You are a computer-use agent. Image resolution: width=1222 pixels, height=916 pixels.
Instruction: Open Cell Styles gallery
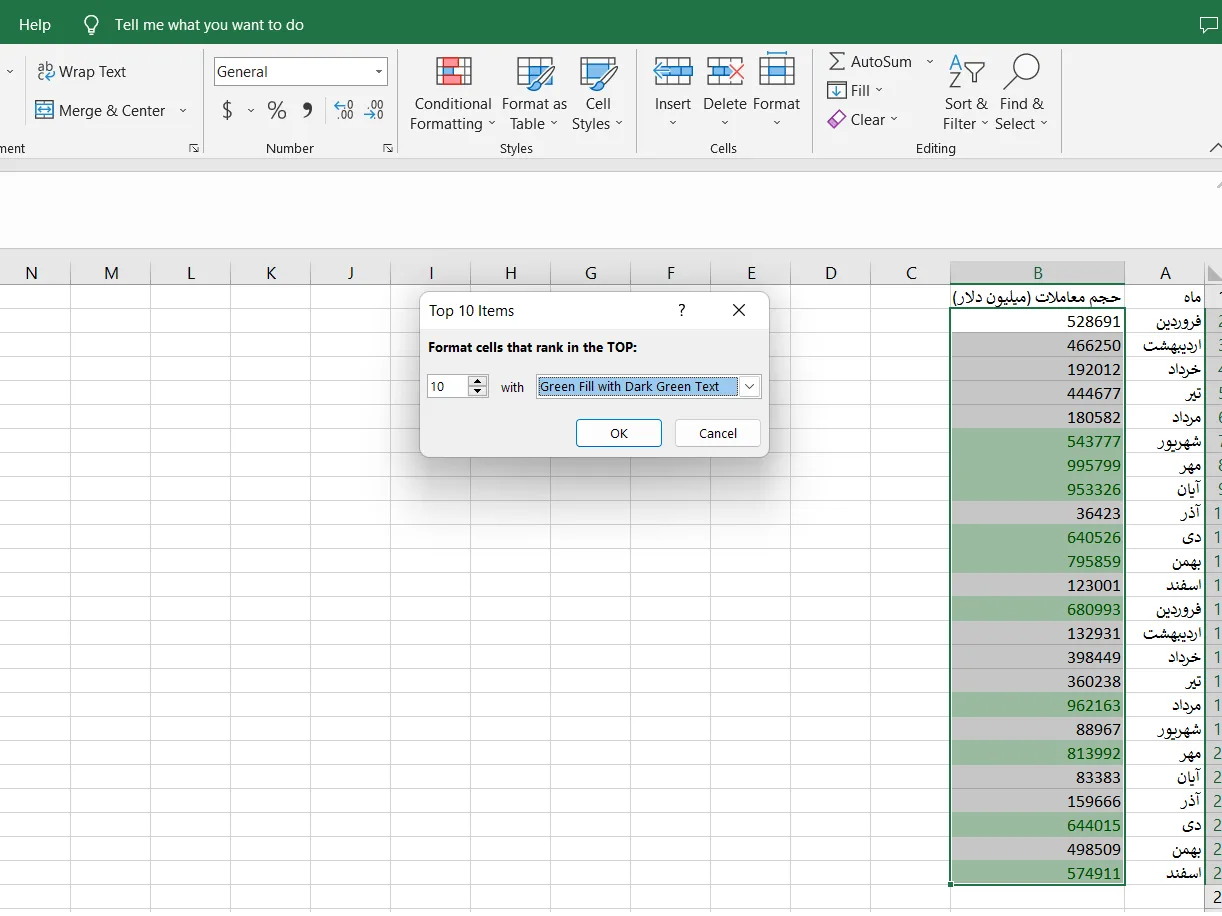coord(598,94)
